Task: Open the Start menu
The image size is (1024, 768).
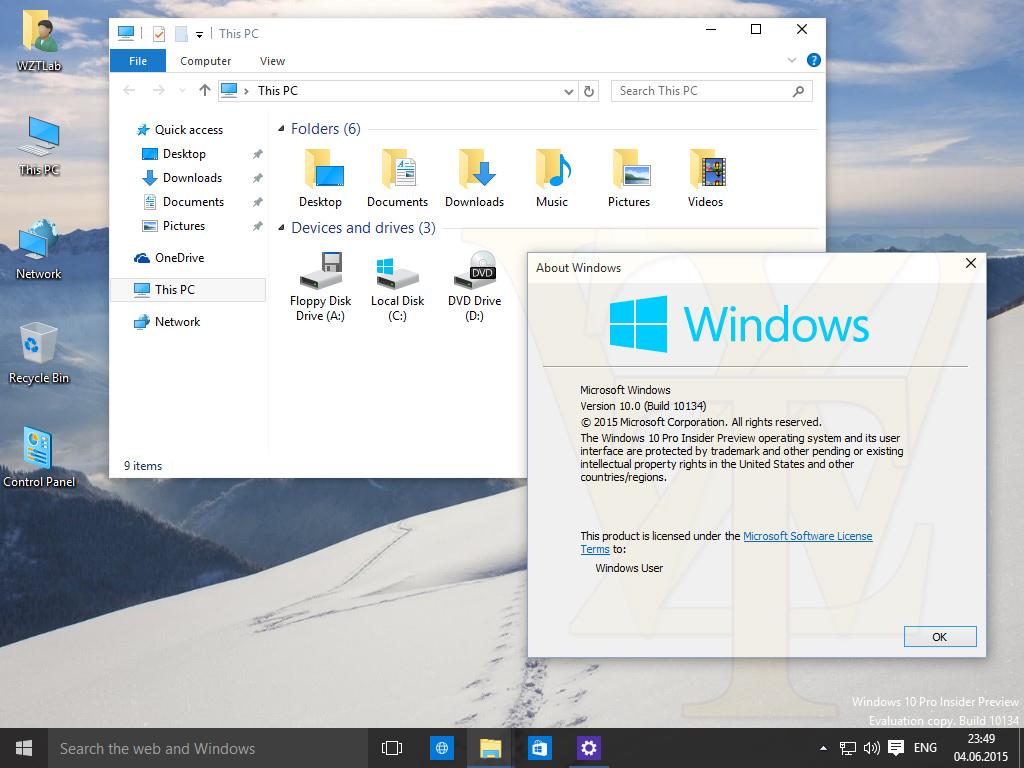Action: [x=24, y=748]
